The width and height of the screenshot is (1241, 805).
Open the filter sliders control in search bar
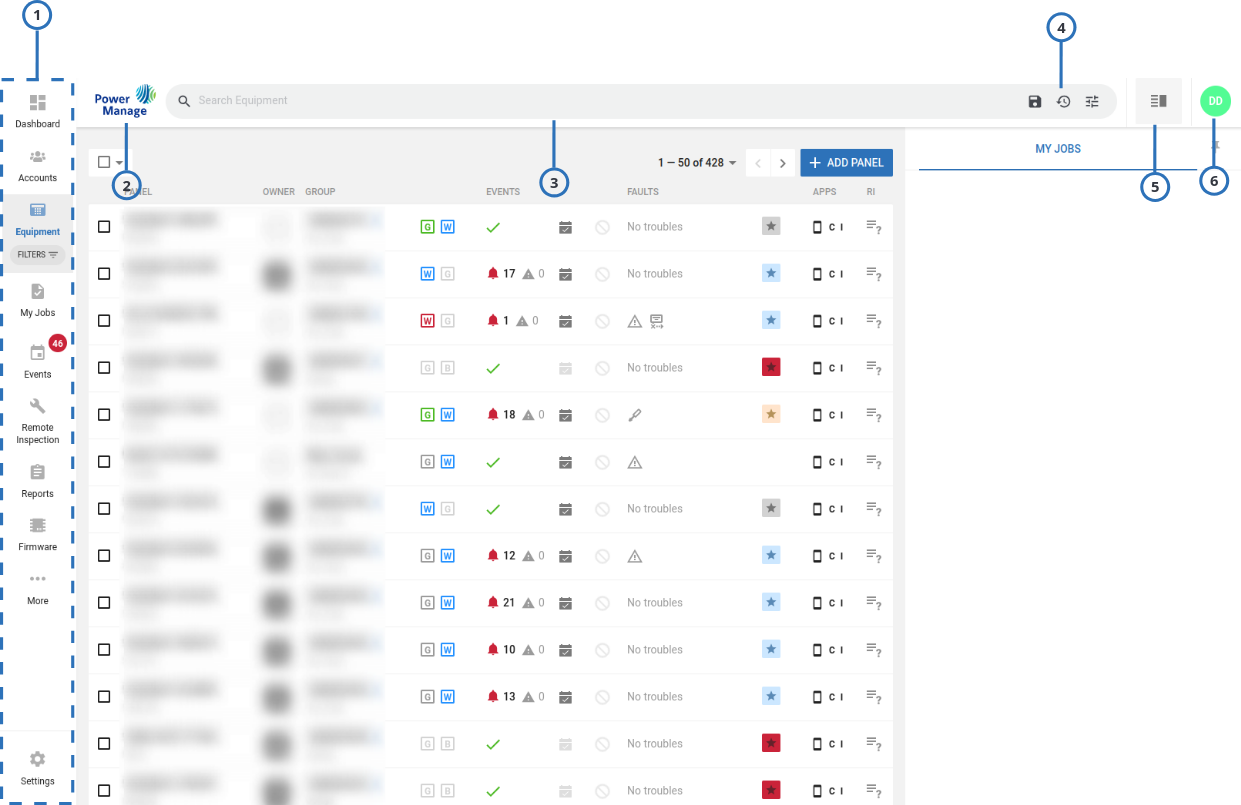click(x=1091, y=101)
